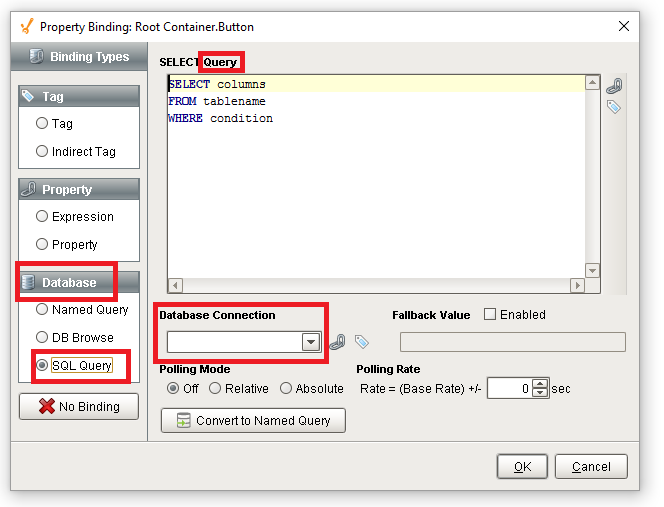Open the Database Connection dropdown
This screenshot has height=507, width=664.
(311, 342)
